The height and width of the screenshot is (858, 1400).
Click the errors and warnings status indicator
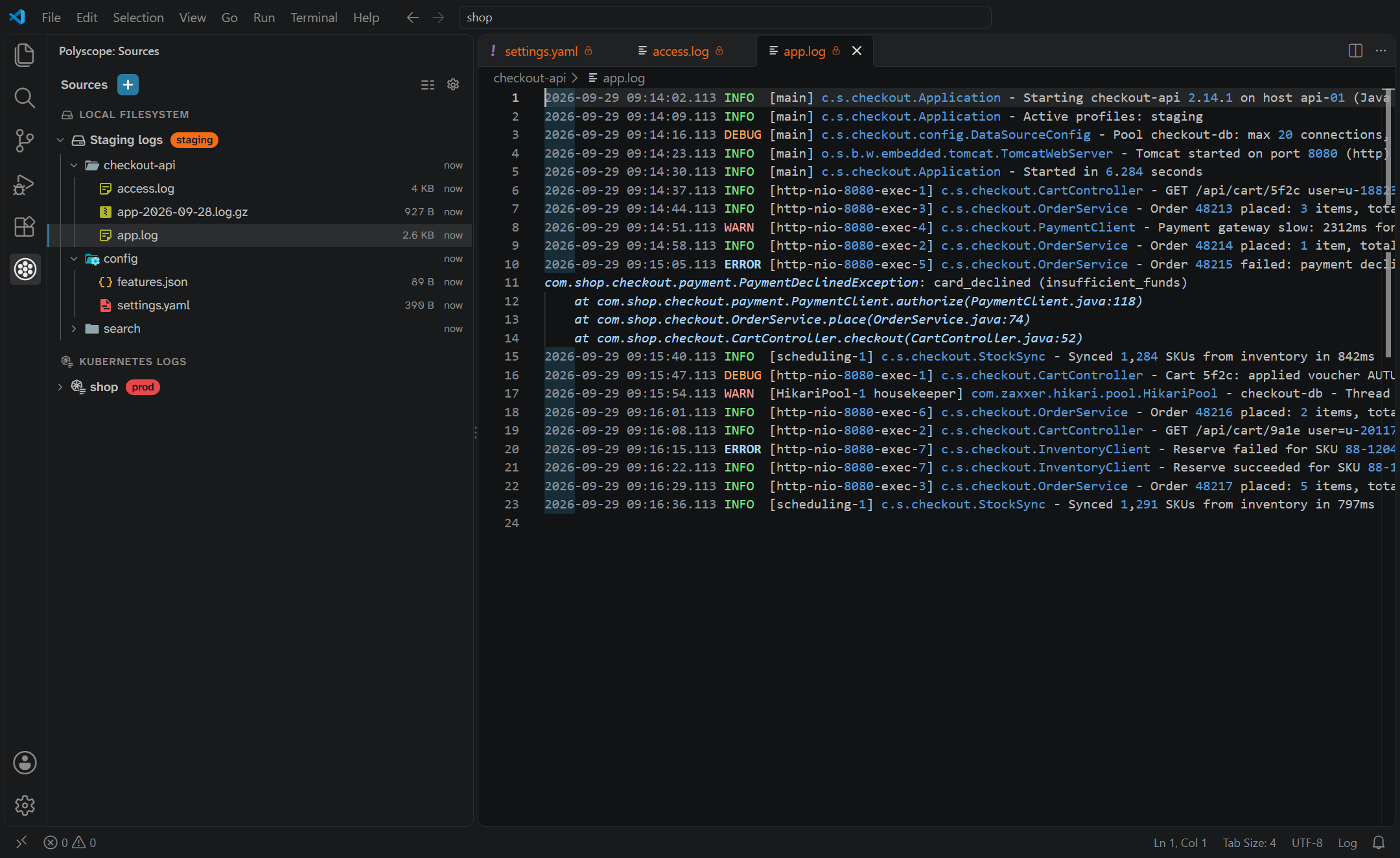pos(70,842)
